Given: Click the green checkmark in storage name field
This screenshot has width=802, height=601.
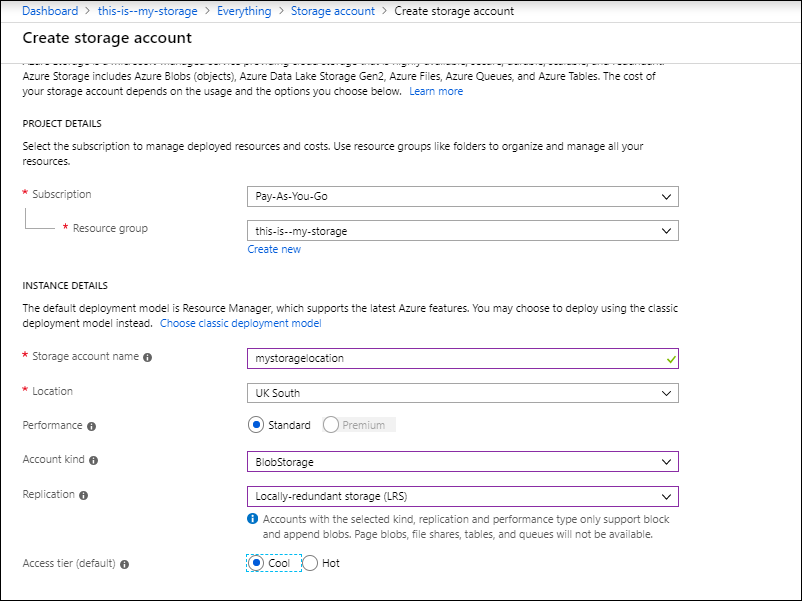Looking at the screenshot, I should (x=670, y=357).
